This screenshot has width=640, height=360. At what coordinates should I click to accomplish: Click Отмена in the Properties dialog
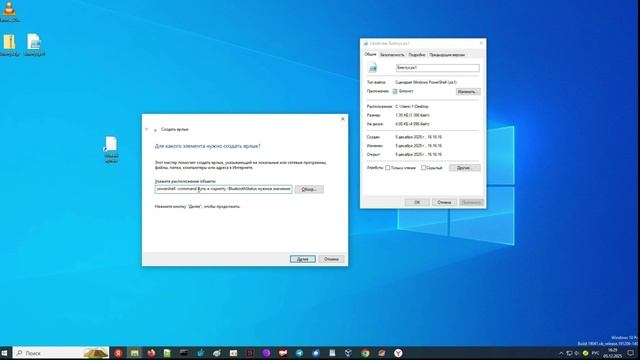[444, 202]
